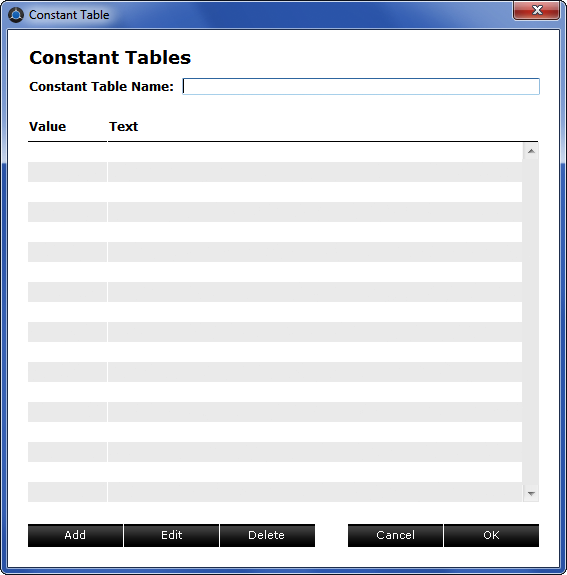Select the first row's Text cell

tap(315, 152)
